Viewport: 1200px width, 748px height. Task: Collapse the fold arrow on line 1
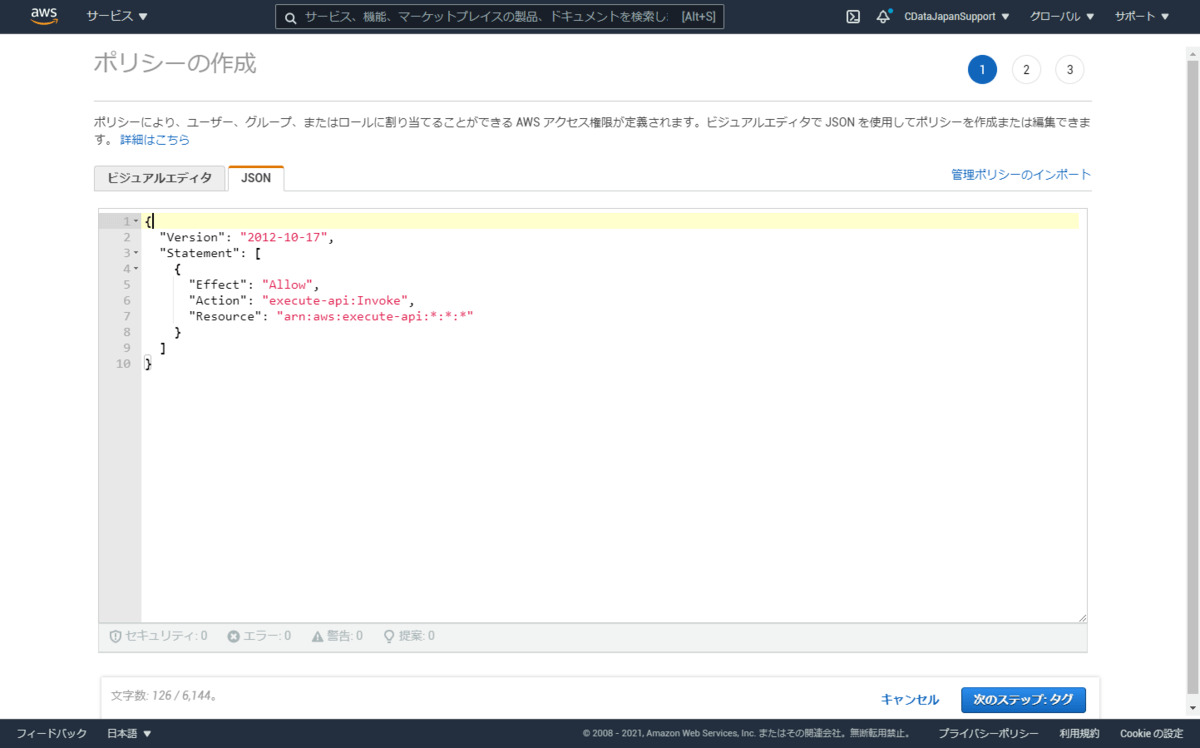[x=136, y=221]
